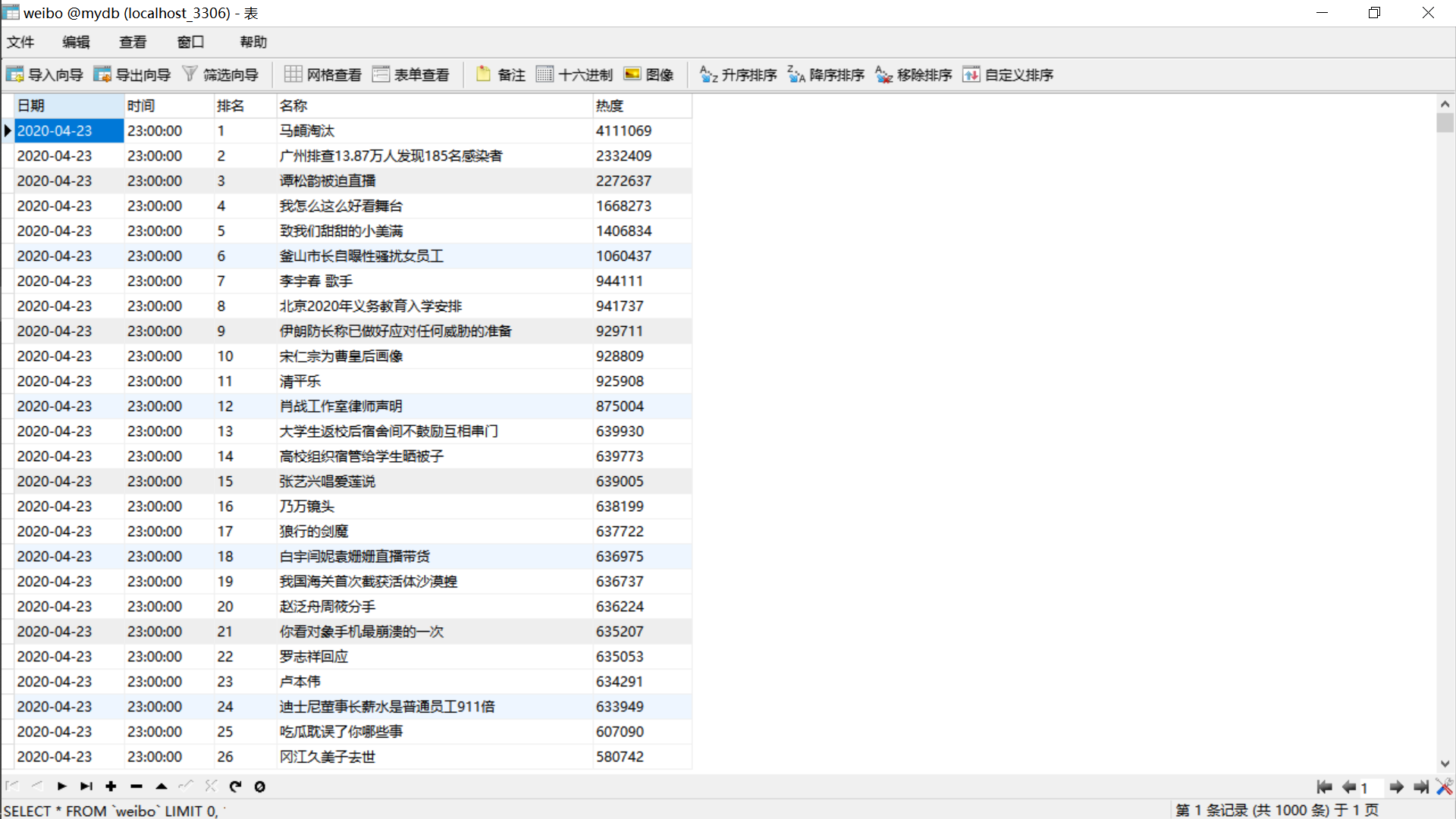The height and width of the screenshot is (819, 1456).
Task: Select heat value 4111069
Action: tap(642, 130)
